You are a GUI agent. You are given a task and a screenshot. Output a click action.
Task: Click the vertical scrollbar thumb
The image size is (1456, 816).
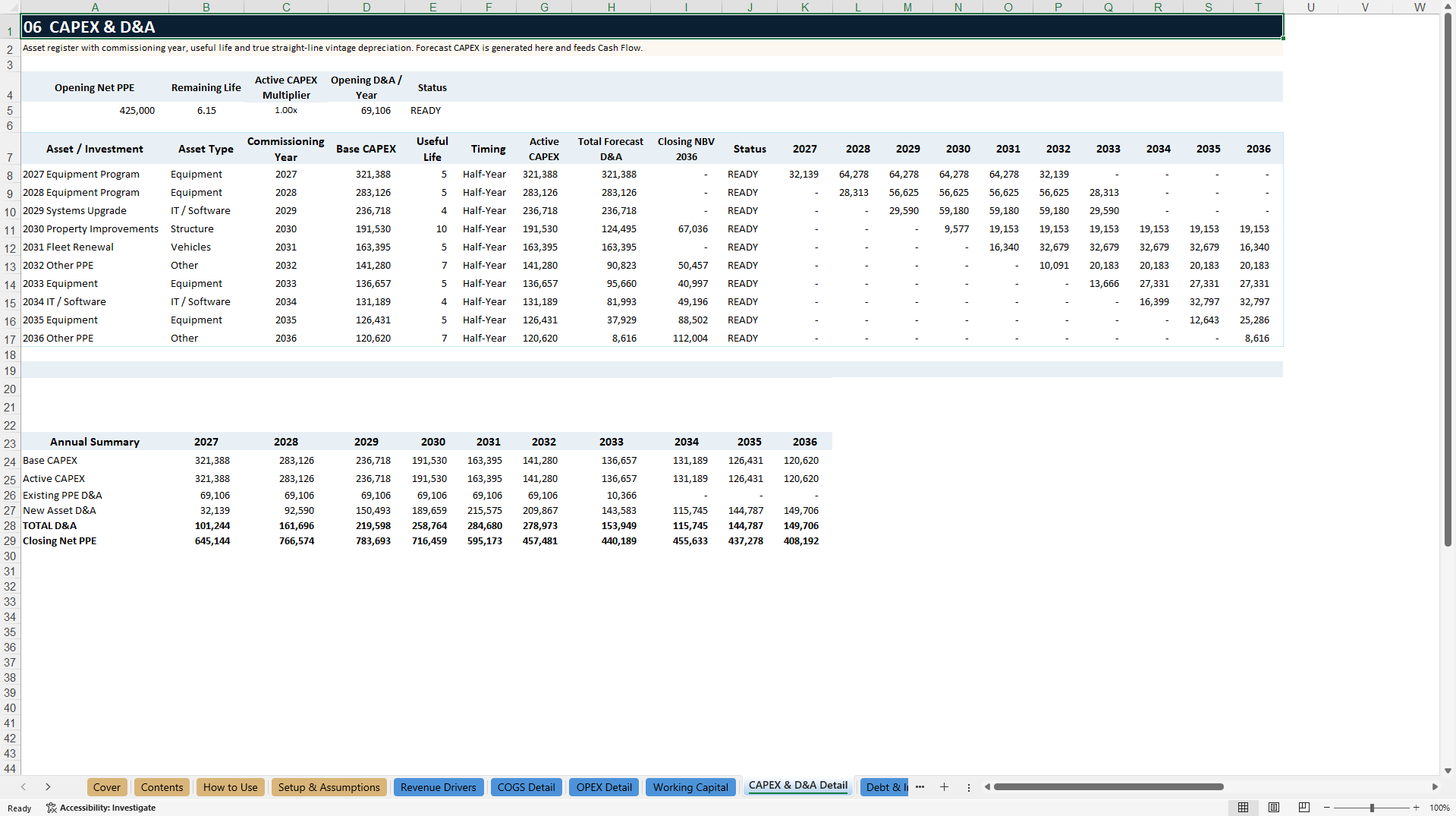[1448, 279]
